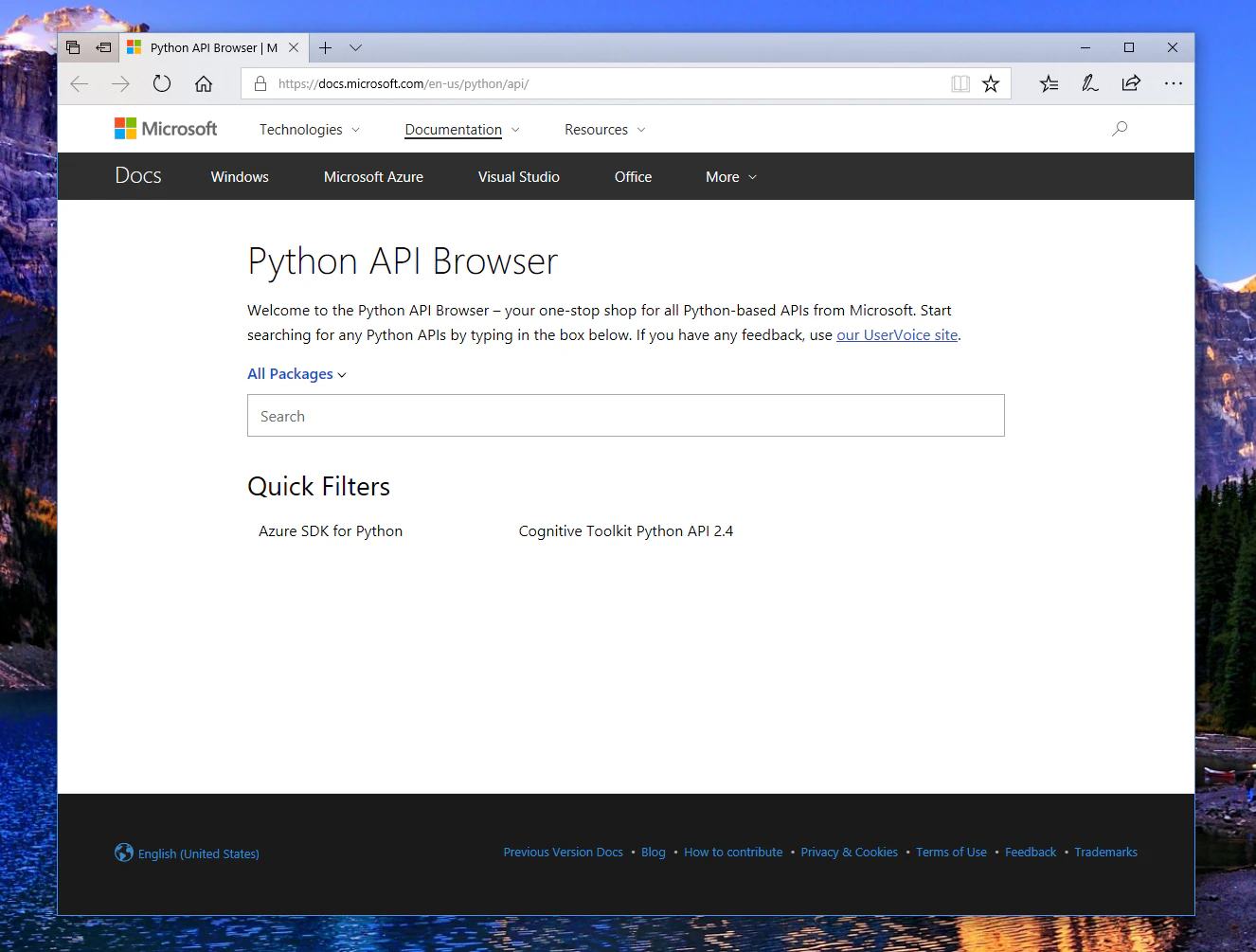Expand the Technologies menu
This screenshot has height=952, width=1256.
[310, 130]
